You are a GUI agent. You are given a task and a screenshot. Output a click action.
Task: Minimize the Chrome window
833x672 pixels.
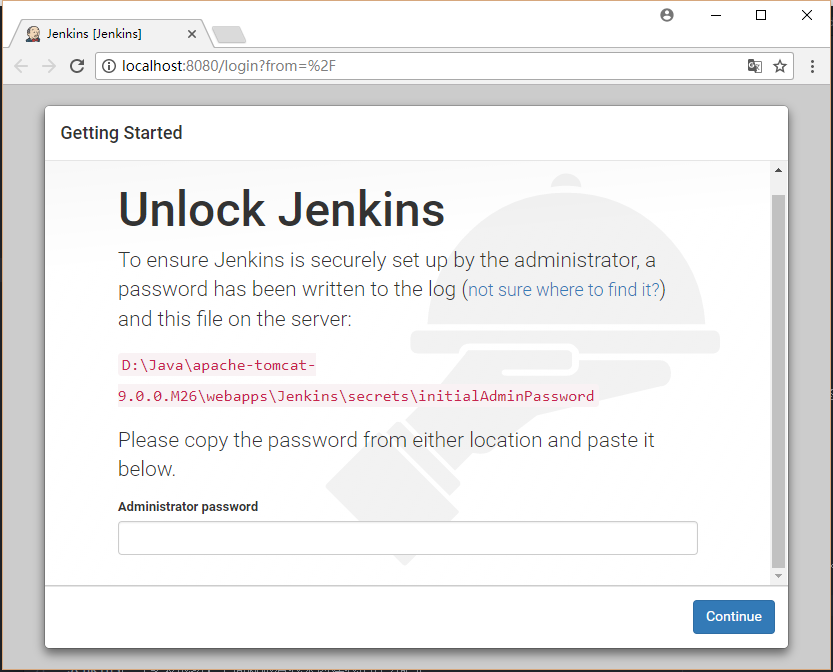[x=716, y=15]
